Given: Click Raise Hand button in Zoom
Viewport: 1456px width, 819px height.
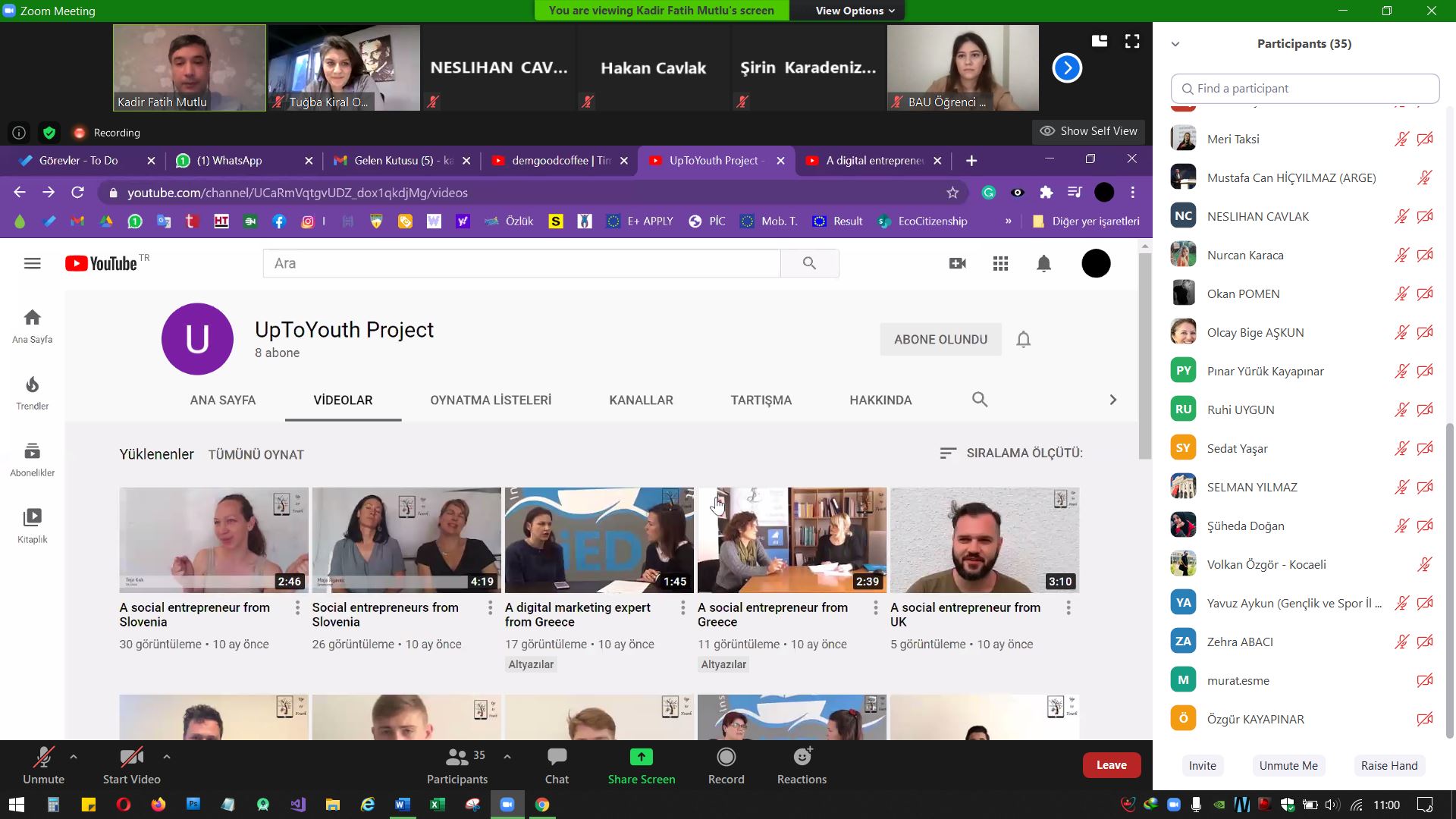Looking at the screenshot, I should tap(1389, 764).
